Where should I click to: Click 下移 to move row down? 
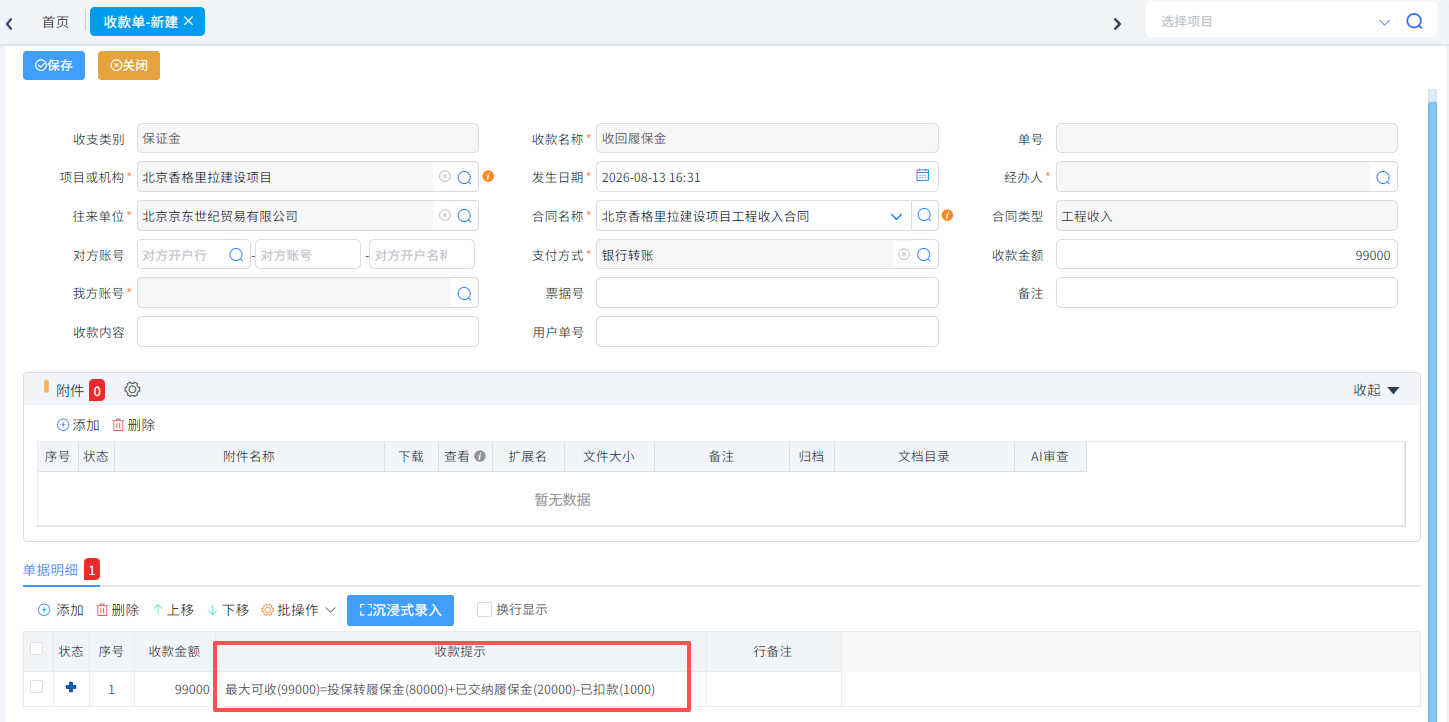click(228, 610)
